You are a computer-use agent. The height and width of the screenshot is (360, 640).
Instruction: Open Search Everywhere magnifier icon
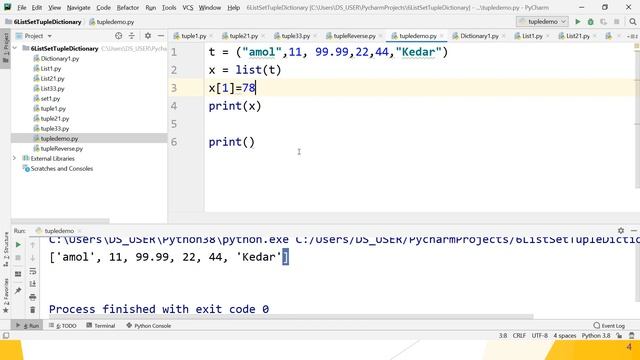[633, 22]
